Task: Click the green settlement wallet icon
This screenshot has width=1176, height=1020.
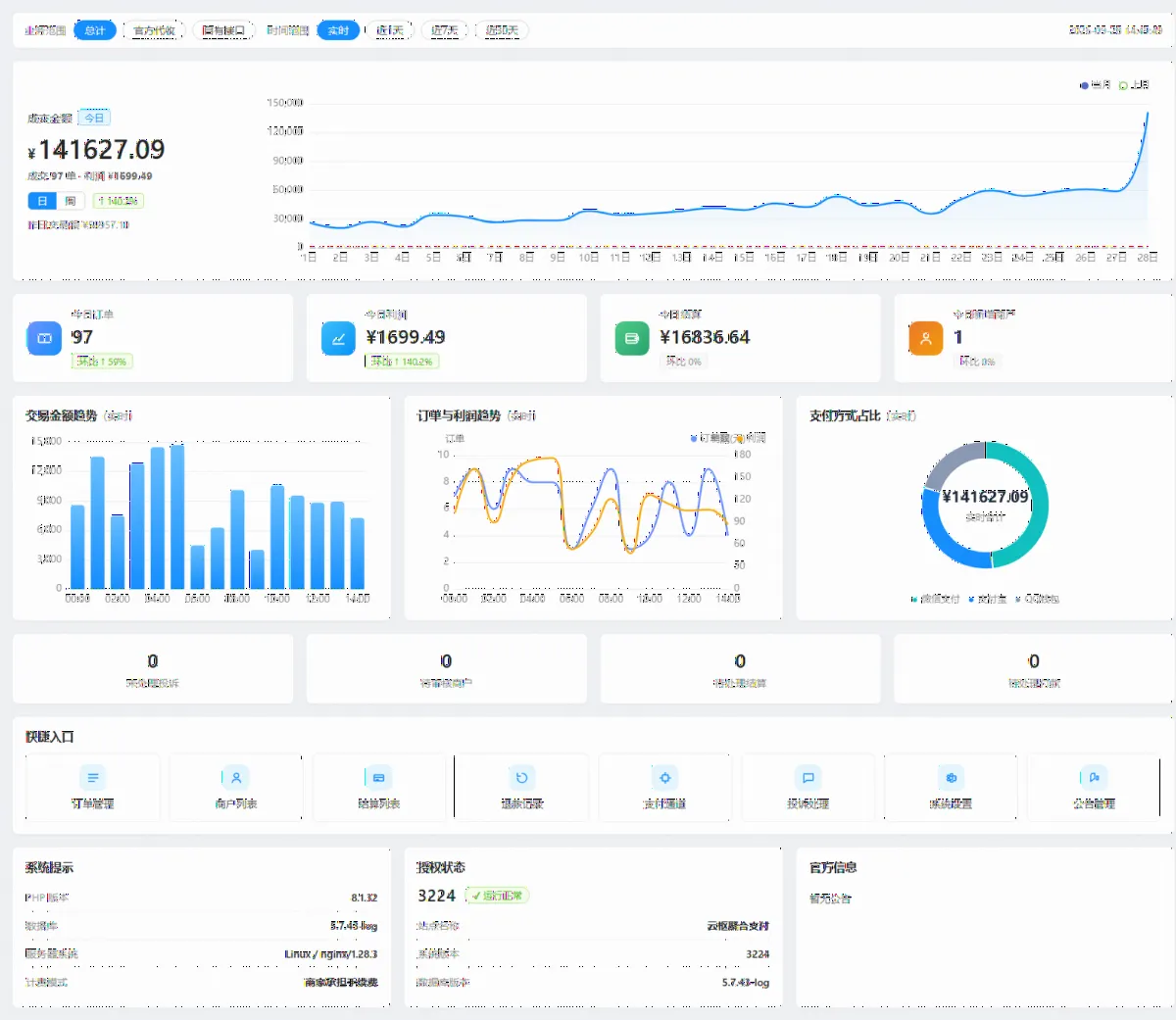Action: [632, 338]
